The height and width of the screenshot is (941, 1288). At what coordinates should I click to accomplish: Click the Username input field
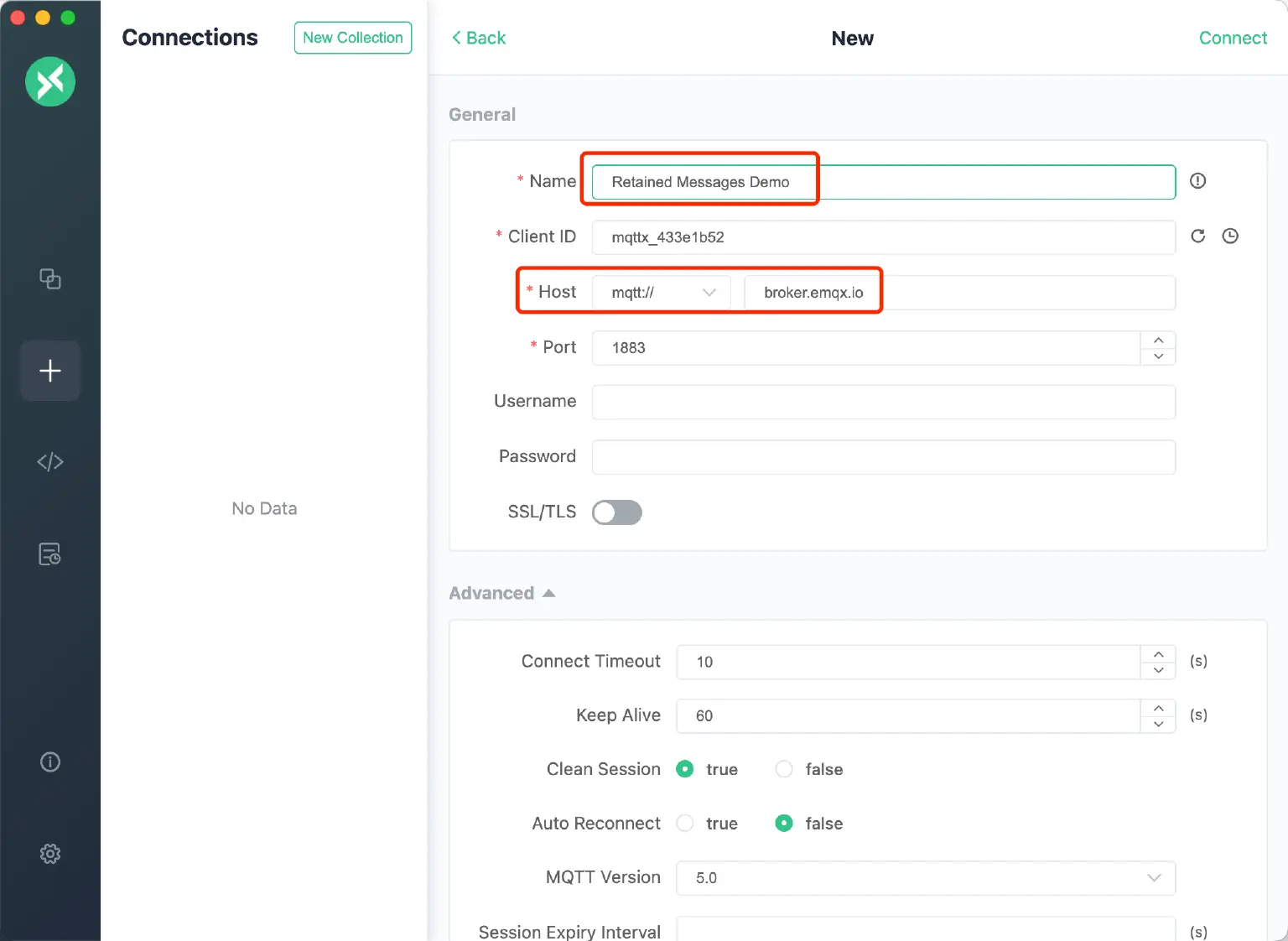coord(883,403)
